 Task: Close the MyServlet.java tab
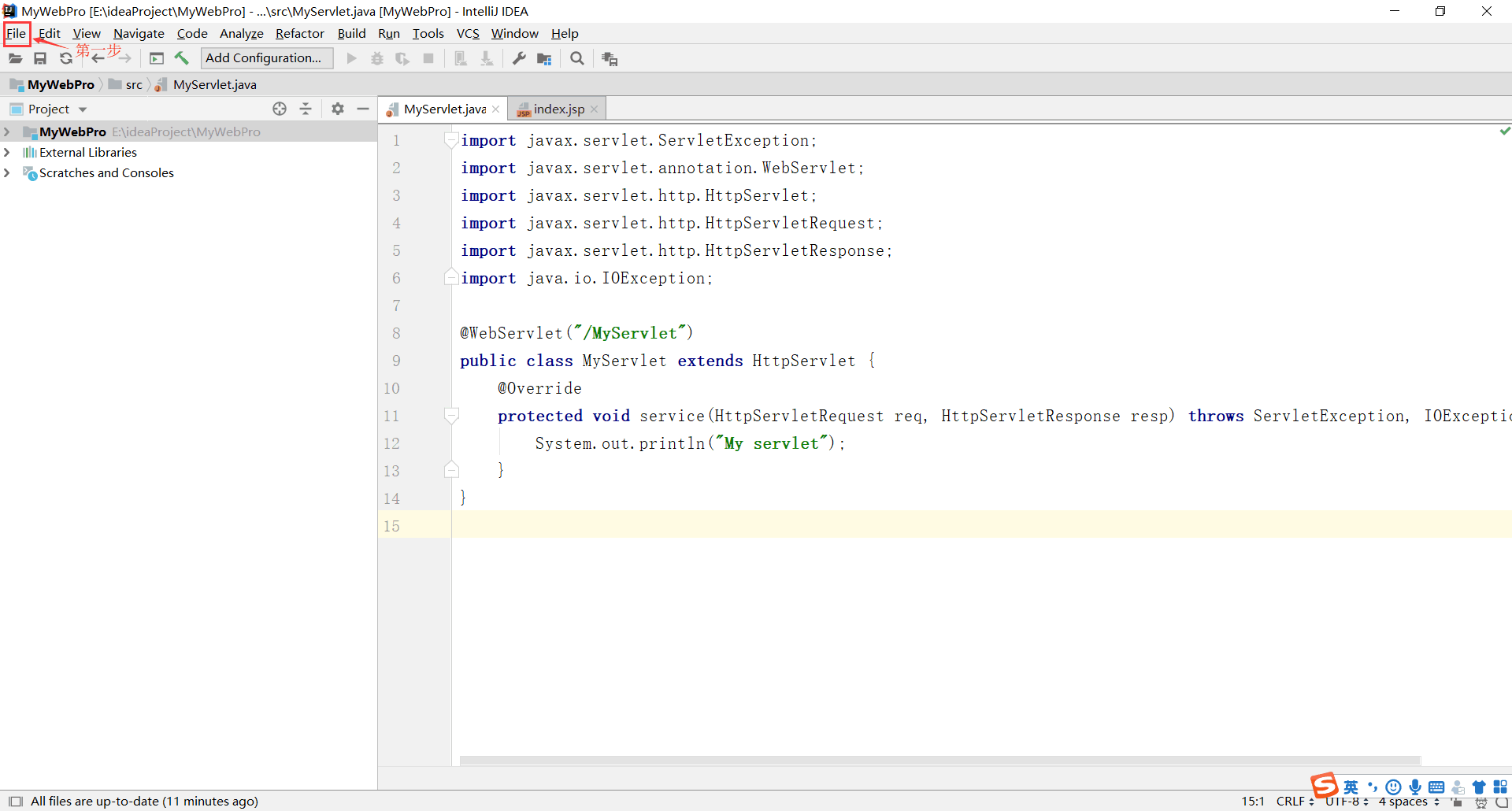[495, 109]
